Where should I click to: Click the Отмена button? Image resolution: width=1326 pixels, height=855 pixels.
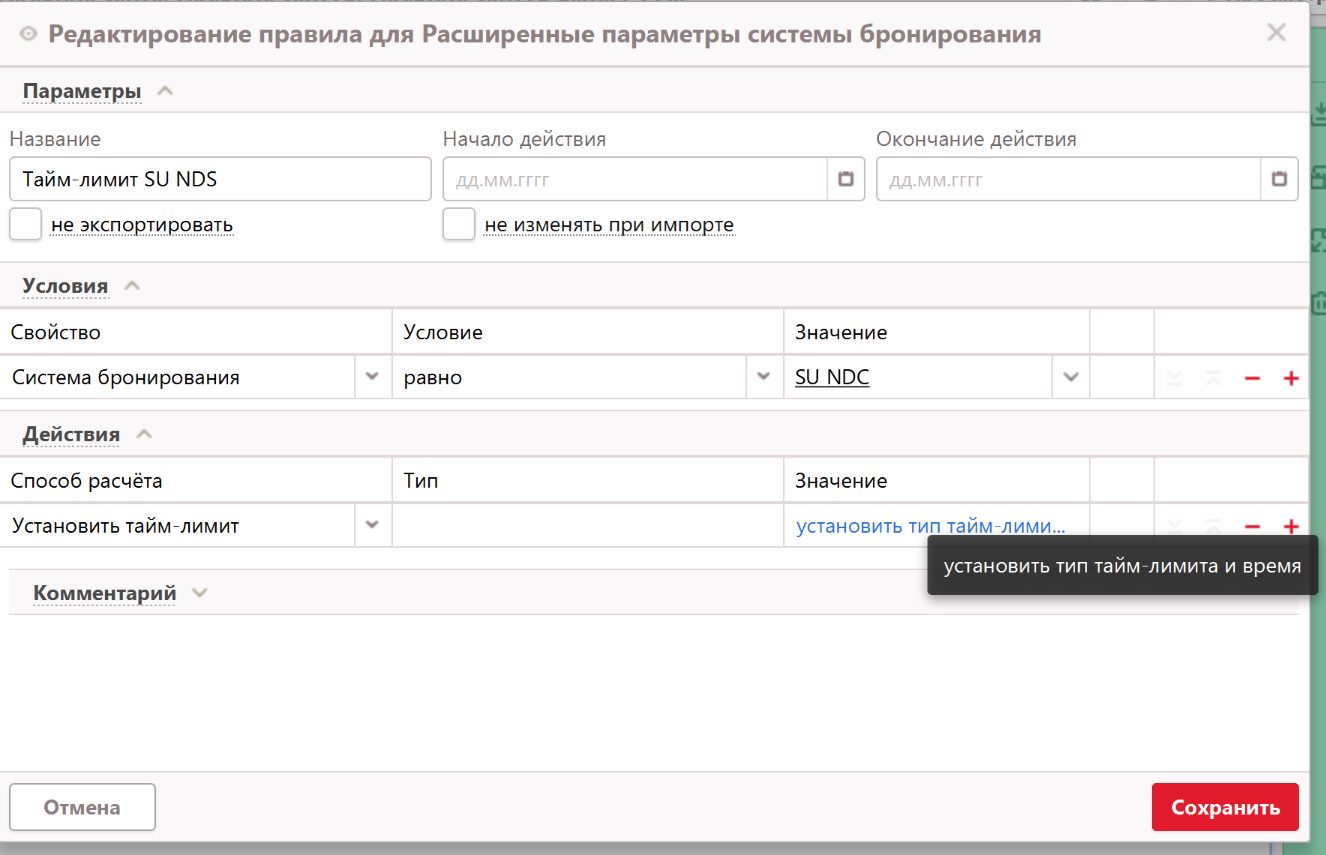82,807
